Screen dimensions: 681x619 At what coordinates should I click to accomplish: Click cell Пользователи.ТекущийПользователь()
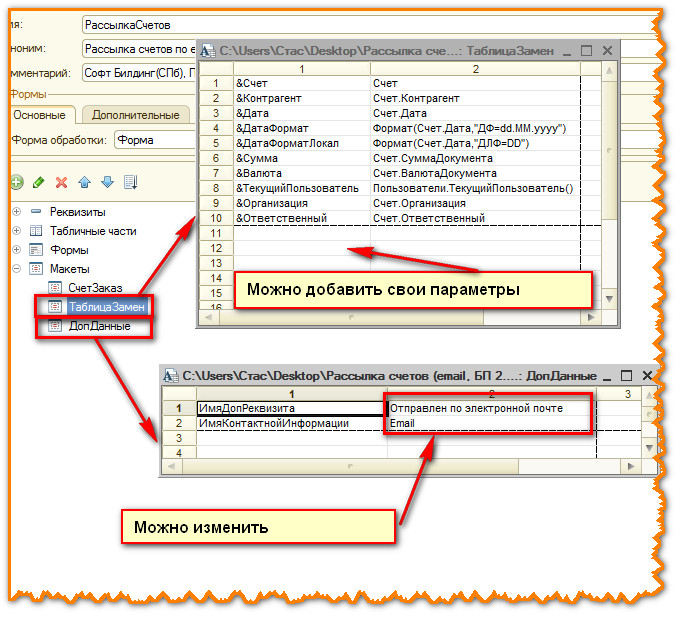[x=478, y=189]
